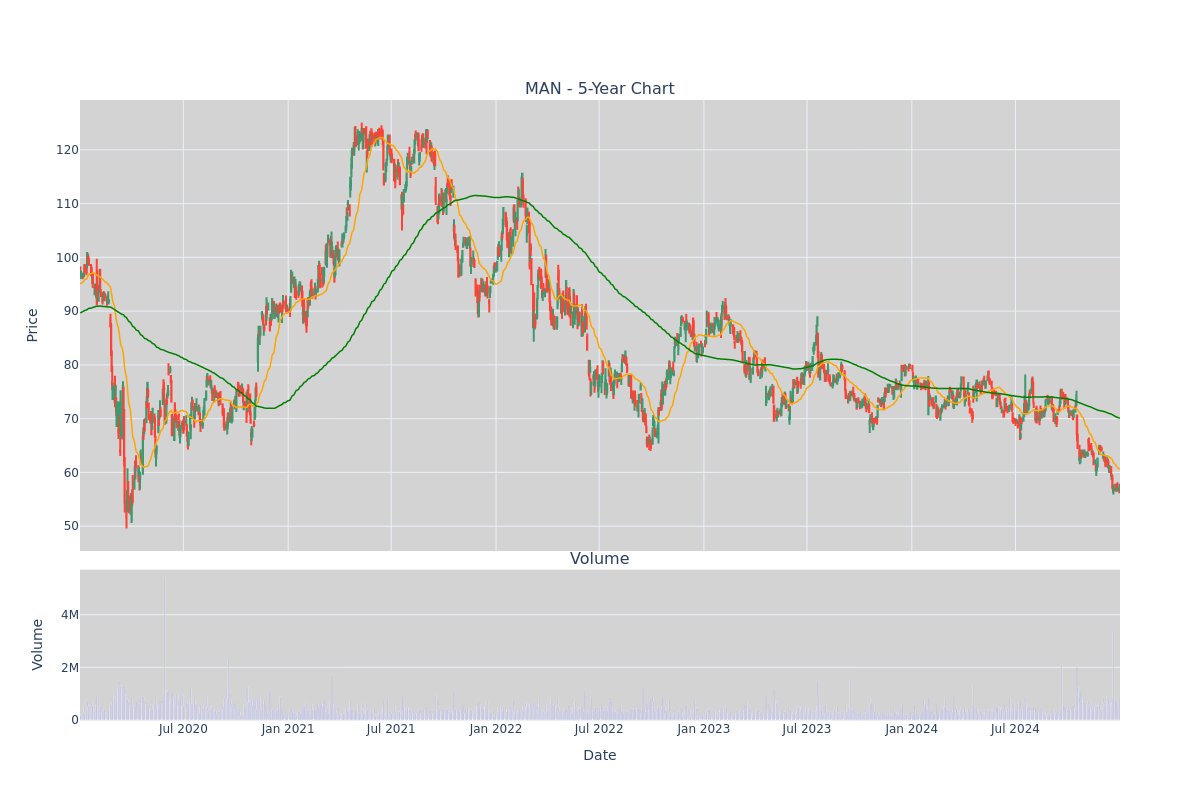Click the "0" volume tick label

75,720
